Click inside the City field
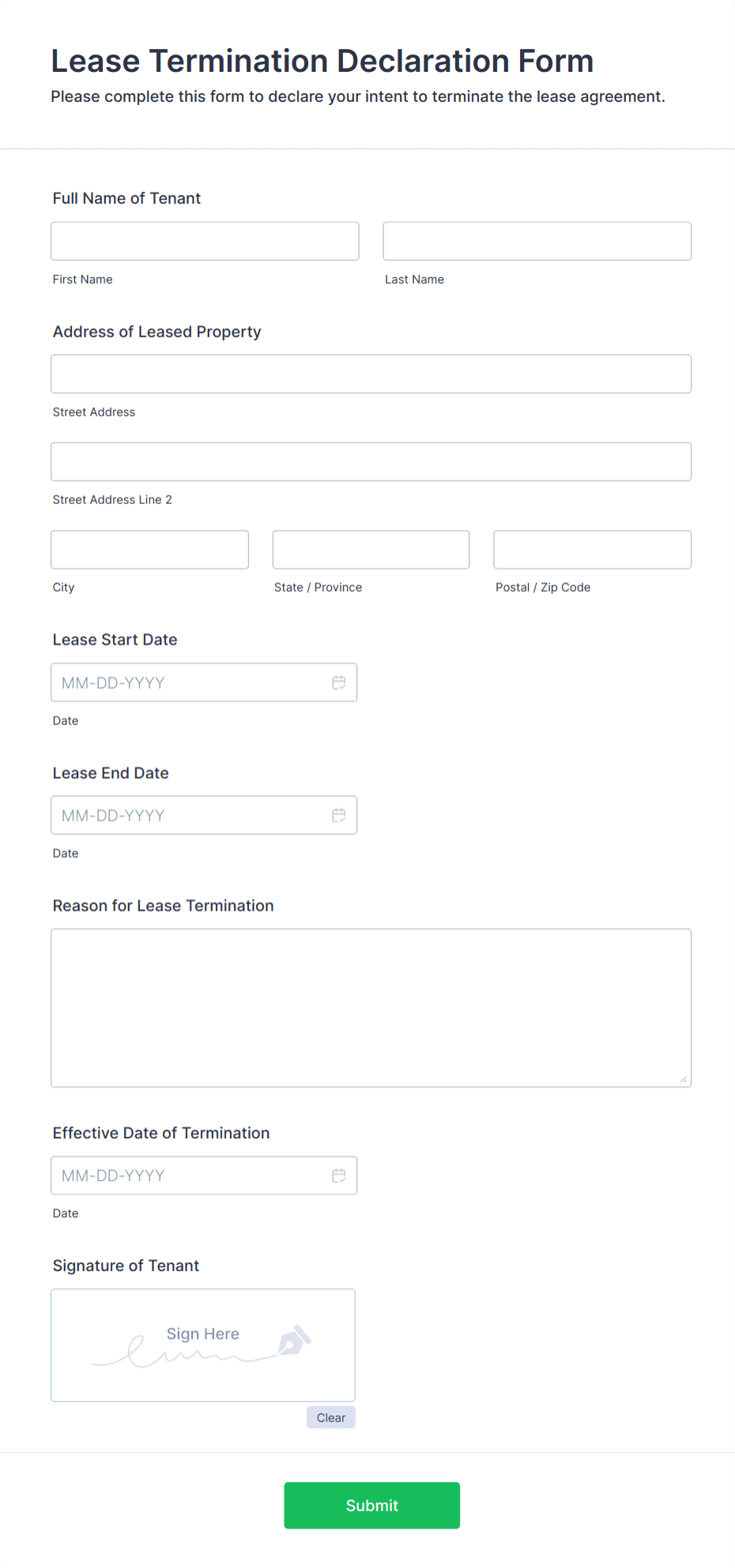Screen dimensions: 735x1568 pos(149,549)
